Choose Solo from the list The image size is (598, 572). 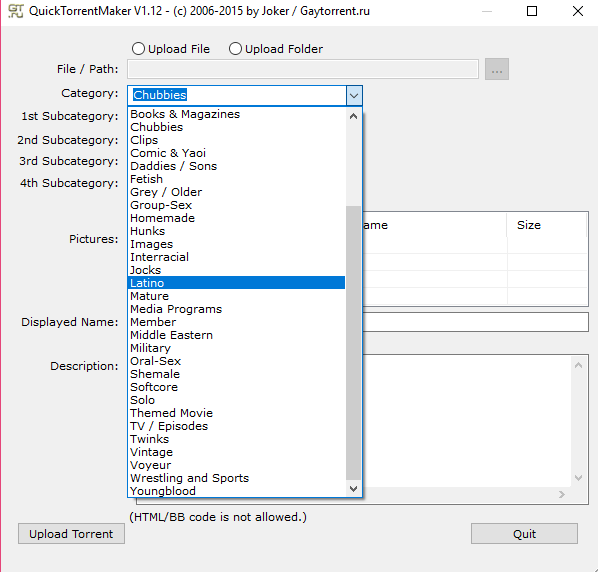(236, 400)
